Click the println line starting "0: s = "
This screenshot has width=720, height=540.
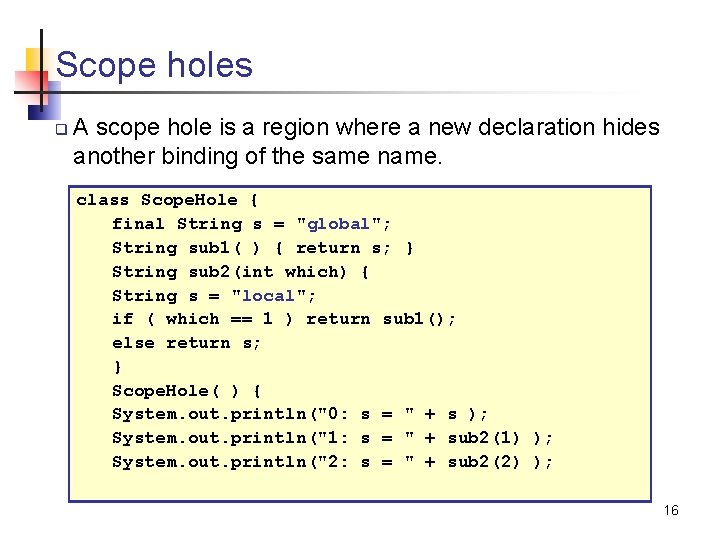click(299, 414)
